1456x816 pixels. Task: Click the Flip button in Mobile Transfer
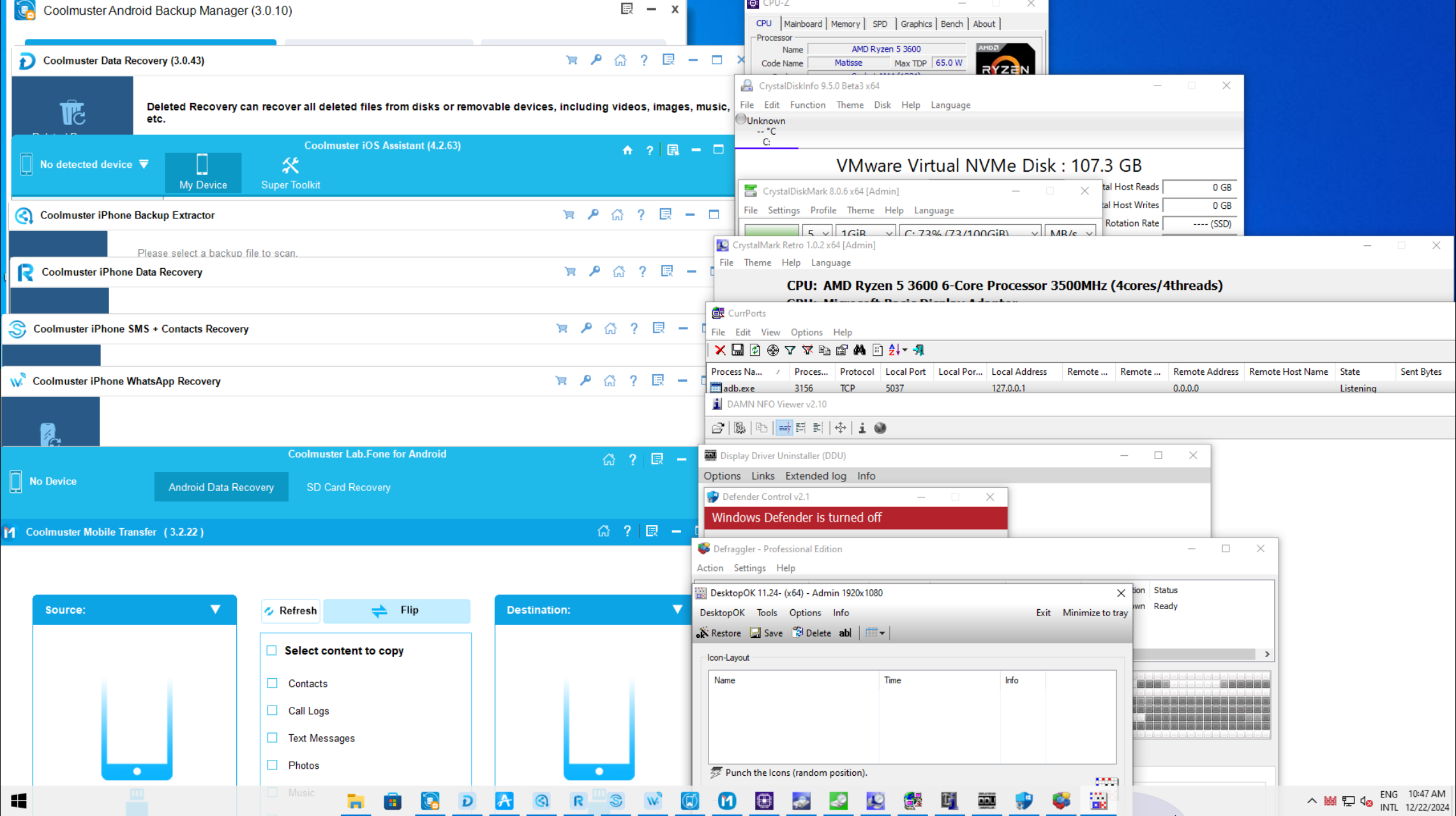396,610
